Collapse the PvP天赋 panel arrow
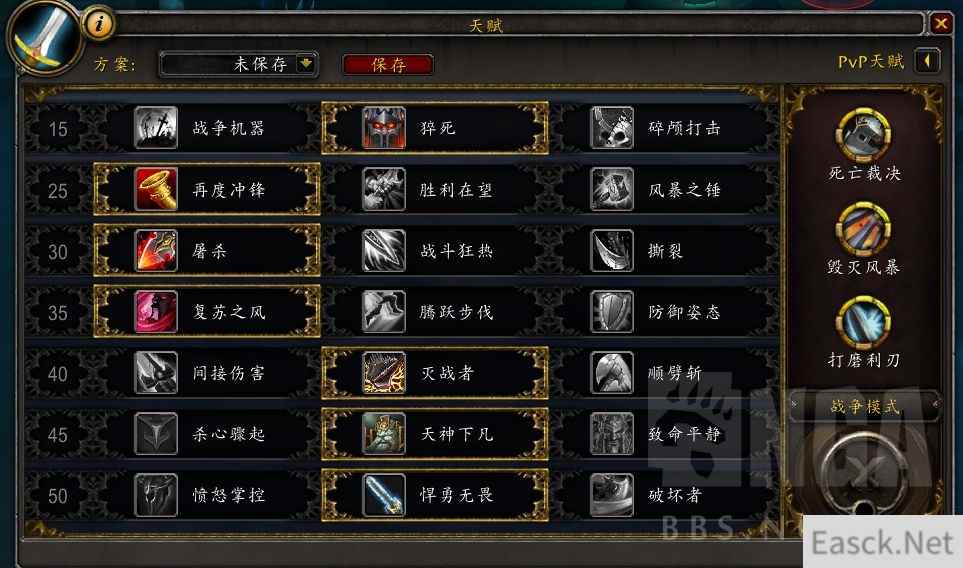Image resolution: width=963 pixels, height=568 pixels. 927,61
